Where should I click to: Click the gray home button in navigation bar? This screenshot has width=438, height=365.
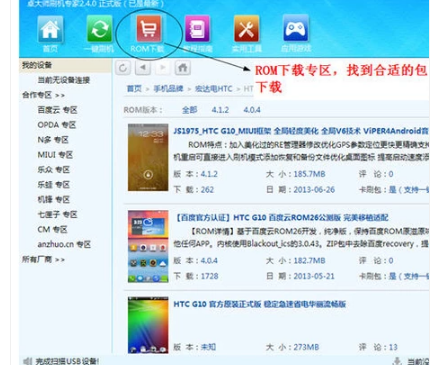tap(183, 68)
